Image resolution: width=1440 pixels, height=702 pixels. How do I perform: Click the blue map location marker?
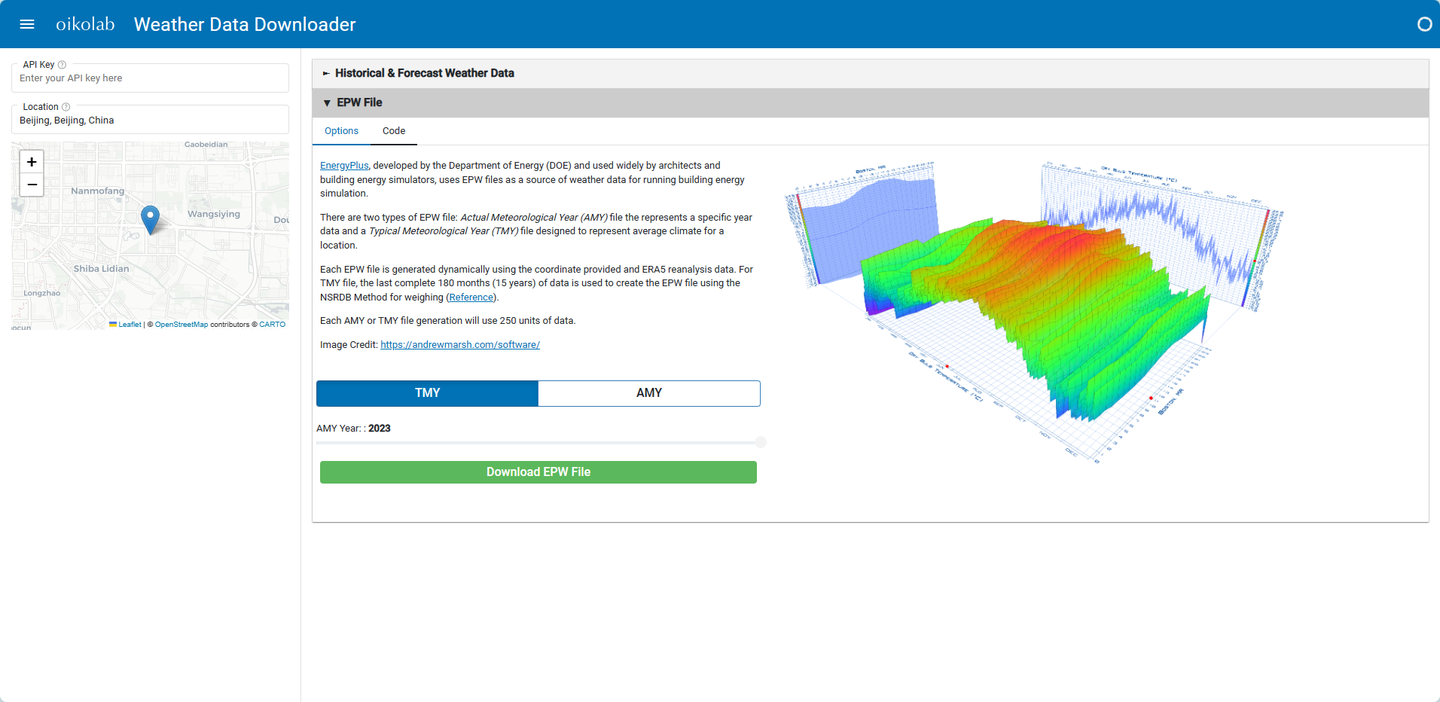tap(150, 219)
